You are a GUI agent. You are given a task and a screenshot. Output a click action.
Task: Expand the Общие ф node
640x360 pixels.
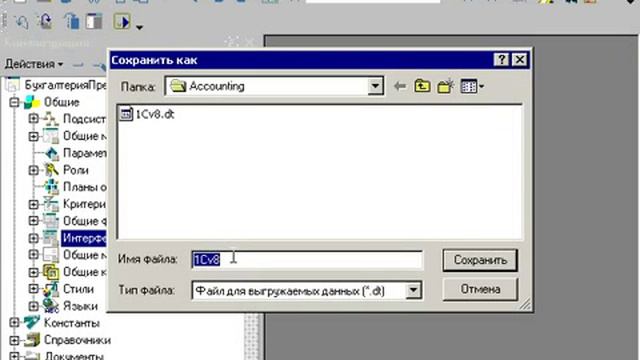coord(33,221)
